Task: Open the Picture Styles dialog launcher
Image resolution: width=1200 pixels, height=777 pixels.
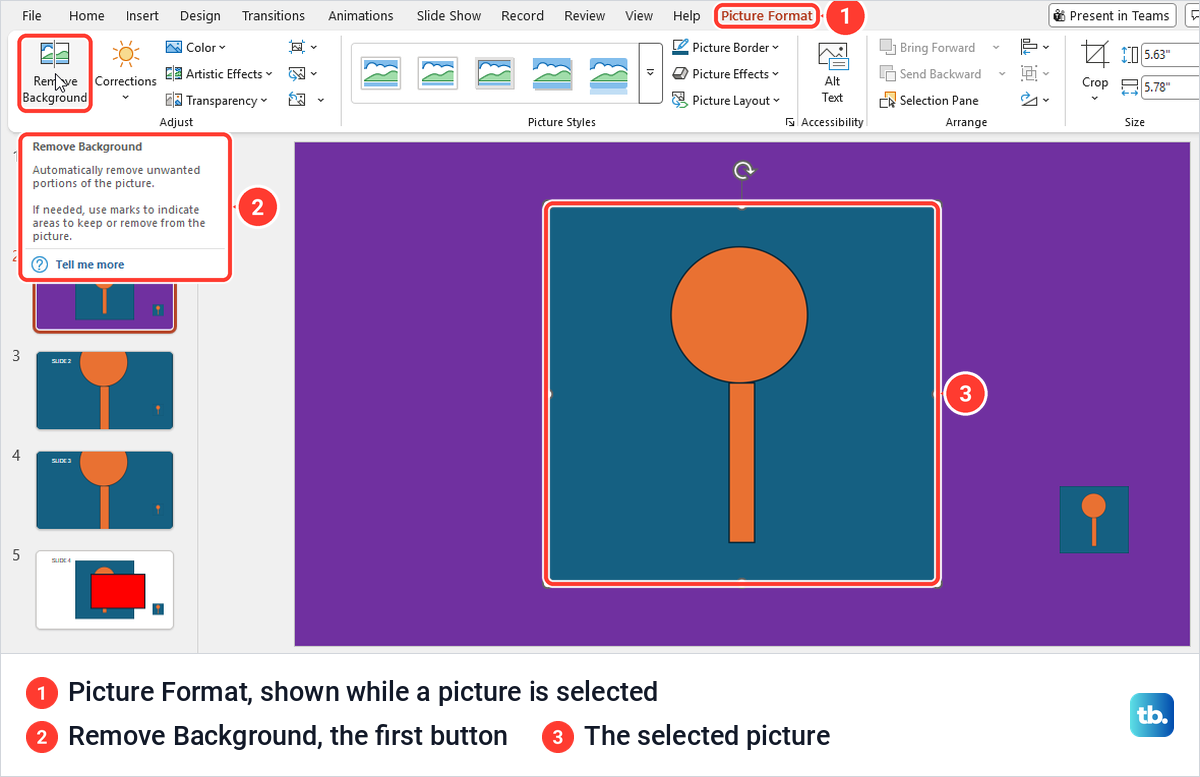Action: [790, 122]
